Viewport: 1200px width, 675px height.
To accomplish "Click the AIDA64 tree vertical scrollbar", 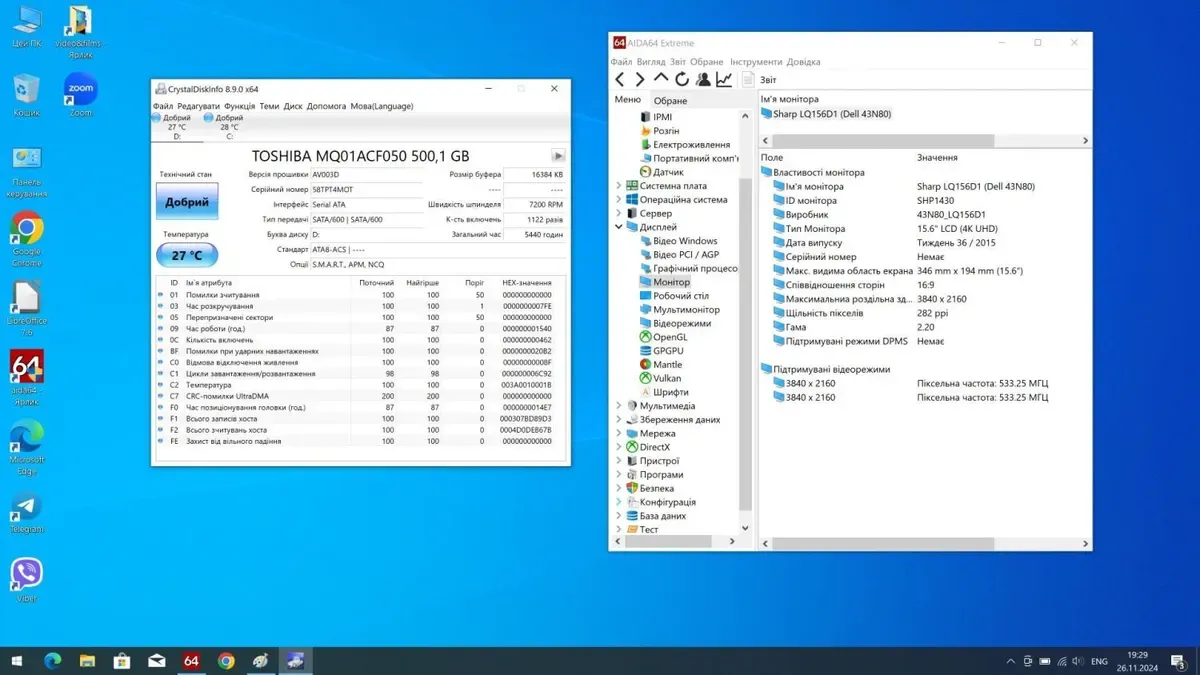I will [x=745, y=340].
